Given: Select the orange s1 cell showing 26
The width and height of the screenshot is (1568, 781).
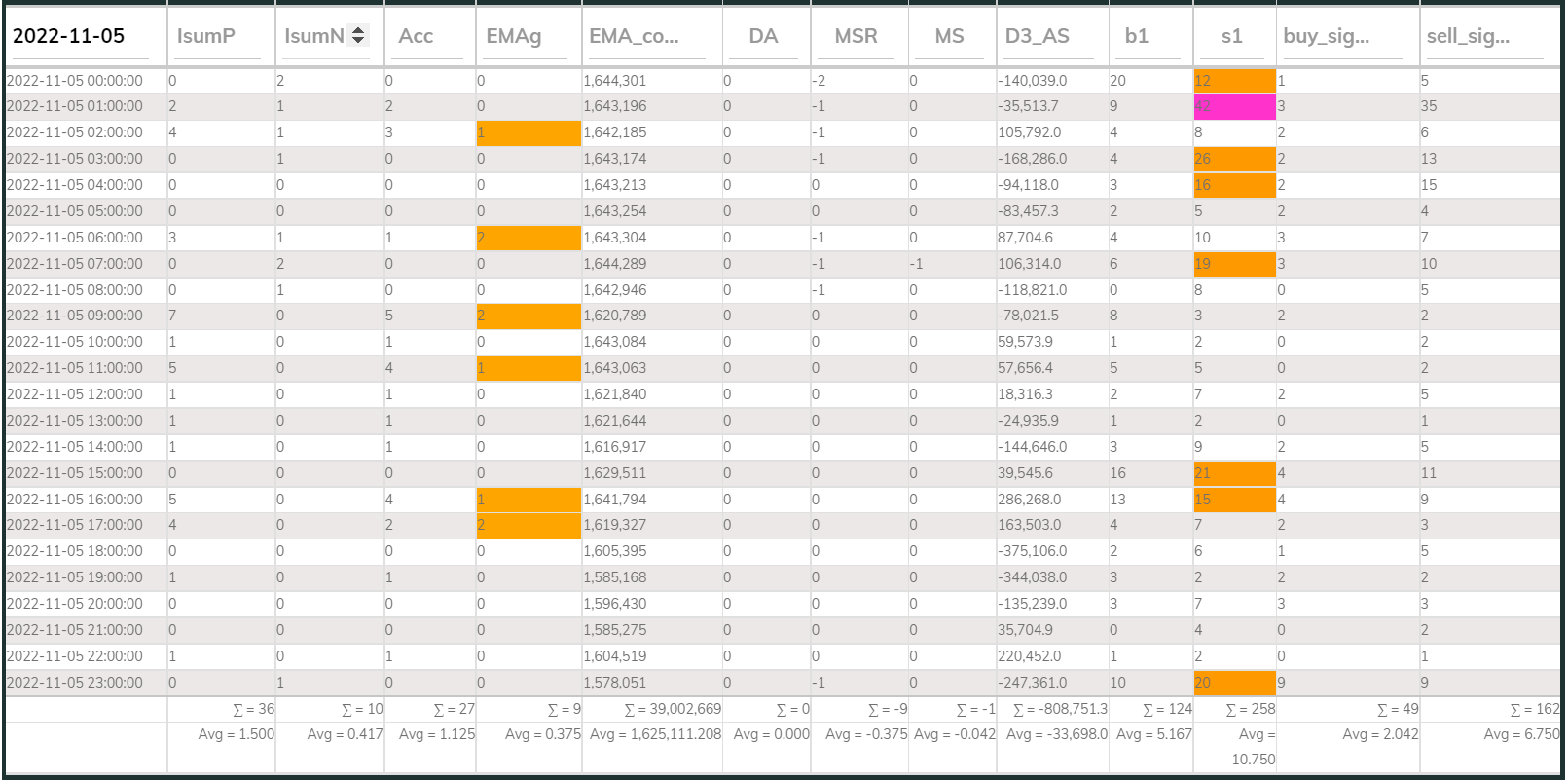Looking at the screenshot, I should (x=1234, y=159).
